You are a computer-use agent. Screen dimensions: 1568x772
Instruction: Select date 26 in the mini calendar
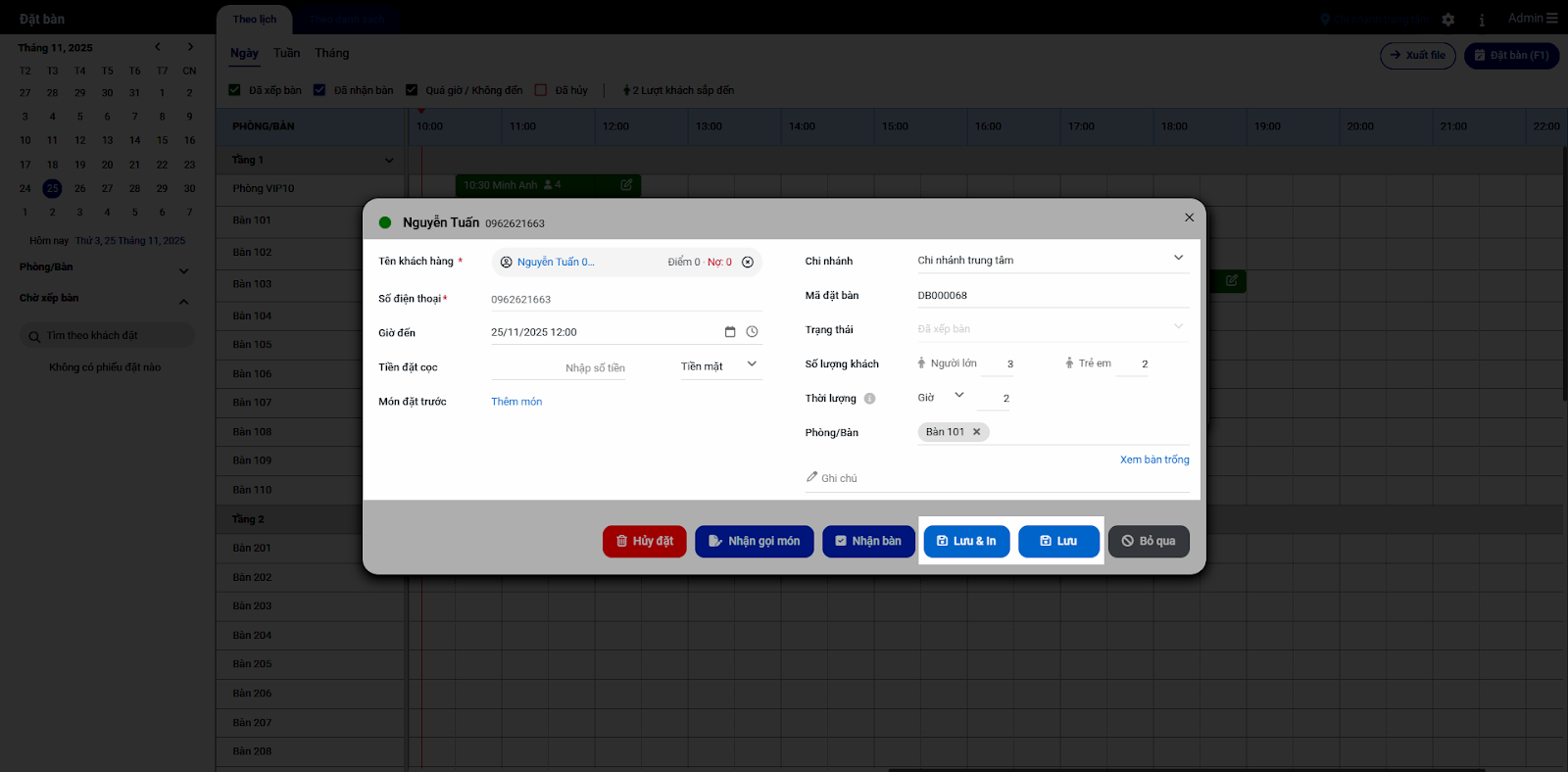[x=80, y=188]
